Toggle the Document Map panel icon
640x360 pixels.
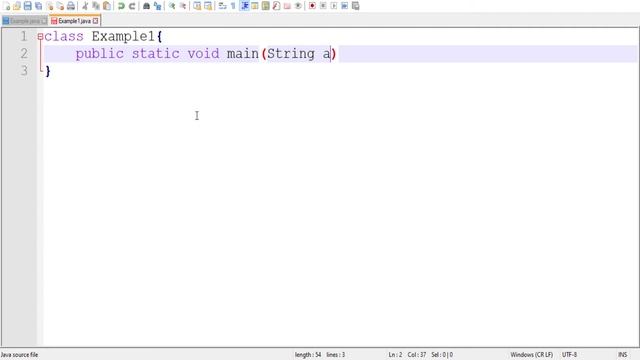coord(266,6)
